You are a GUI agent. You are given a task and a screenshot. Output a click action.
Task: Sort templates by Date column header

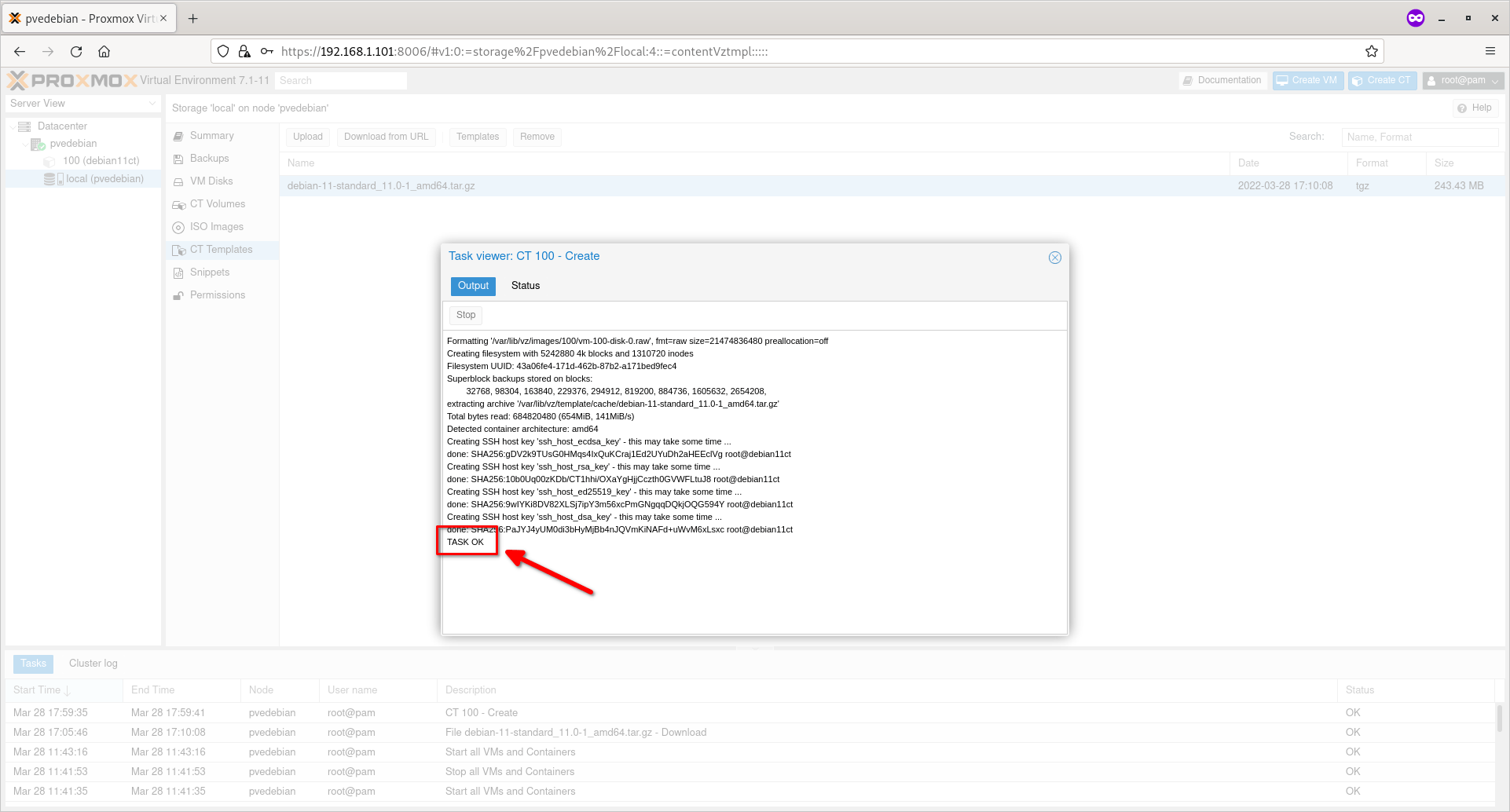(x=1288, y=163)
